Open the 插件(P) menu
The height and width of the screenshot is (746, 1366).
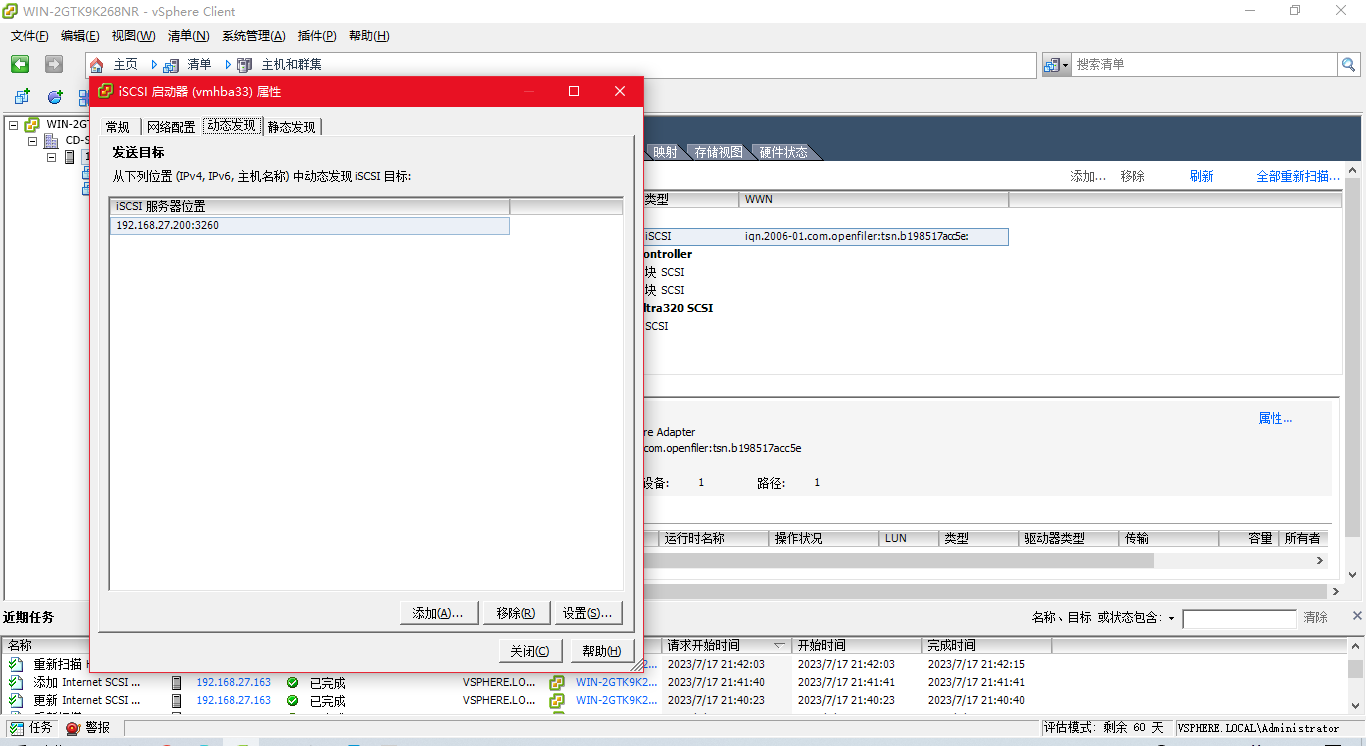click(317, 36)
